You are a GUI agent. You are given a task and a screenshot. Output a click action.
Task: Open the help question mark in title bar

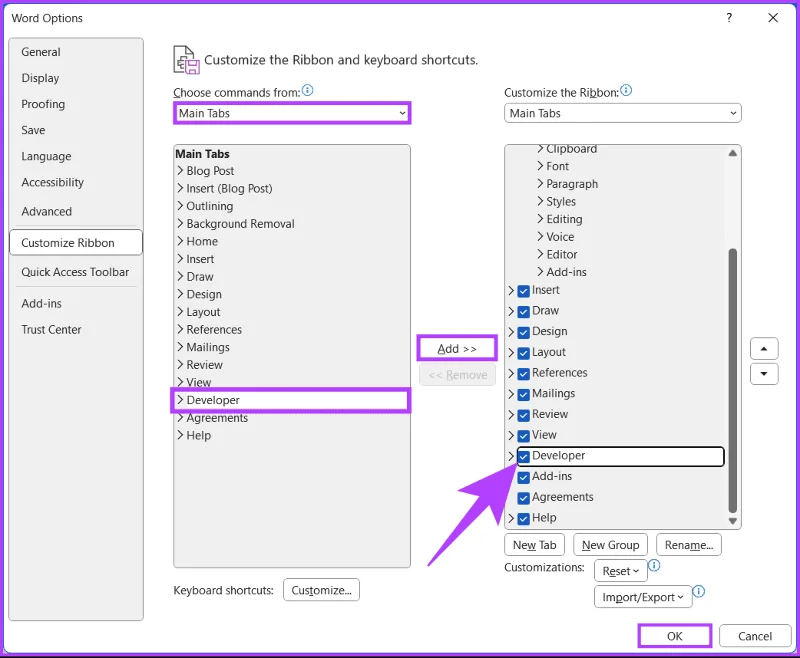click(729, 18)
